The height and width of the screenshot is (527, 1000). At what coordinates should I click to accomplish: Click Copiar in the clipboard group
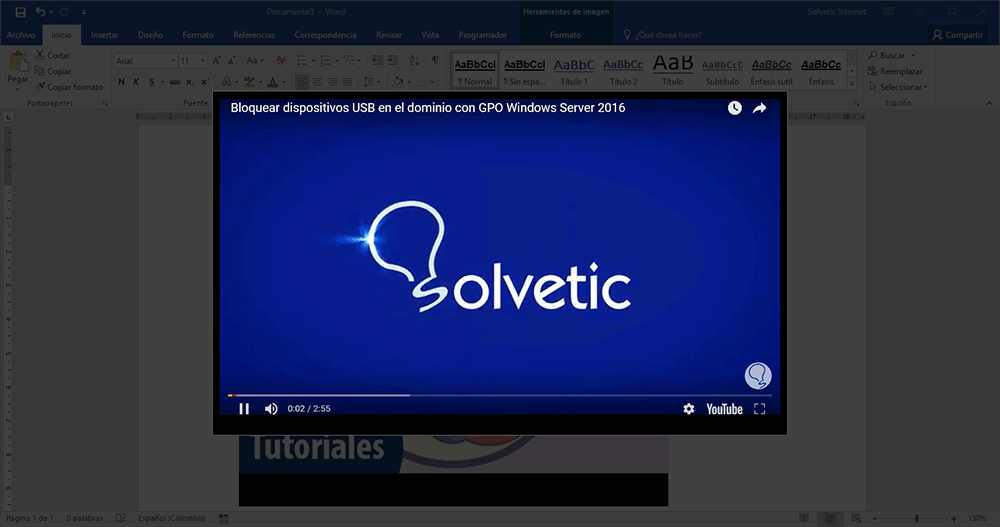53,71
